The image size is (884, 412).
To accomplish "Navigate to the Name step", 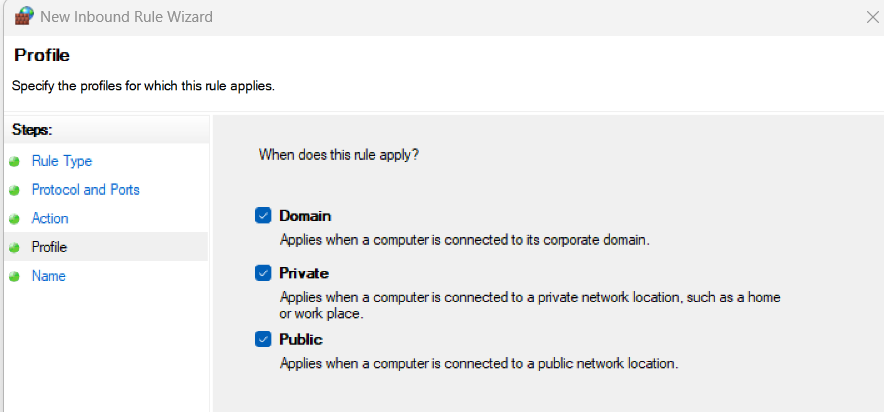I will tap(49, 276).
